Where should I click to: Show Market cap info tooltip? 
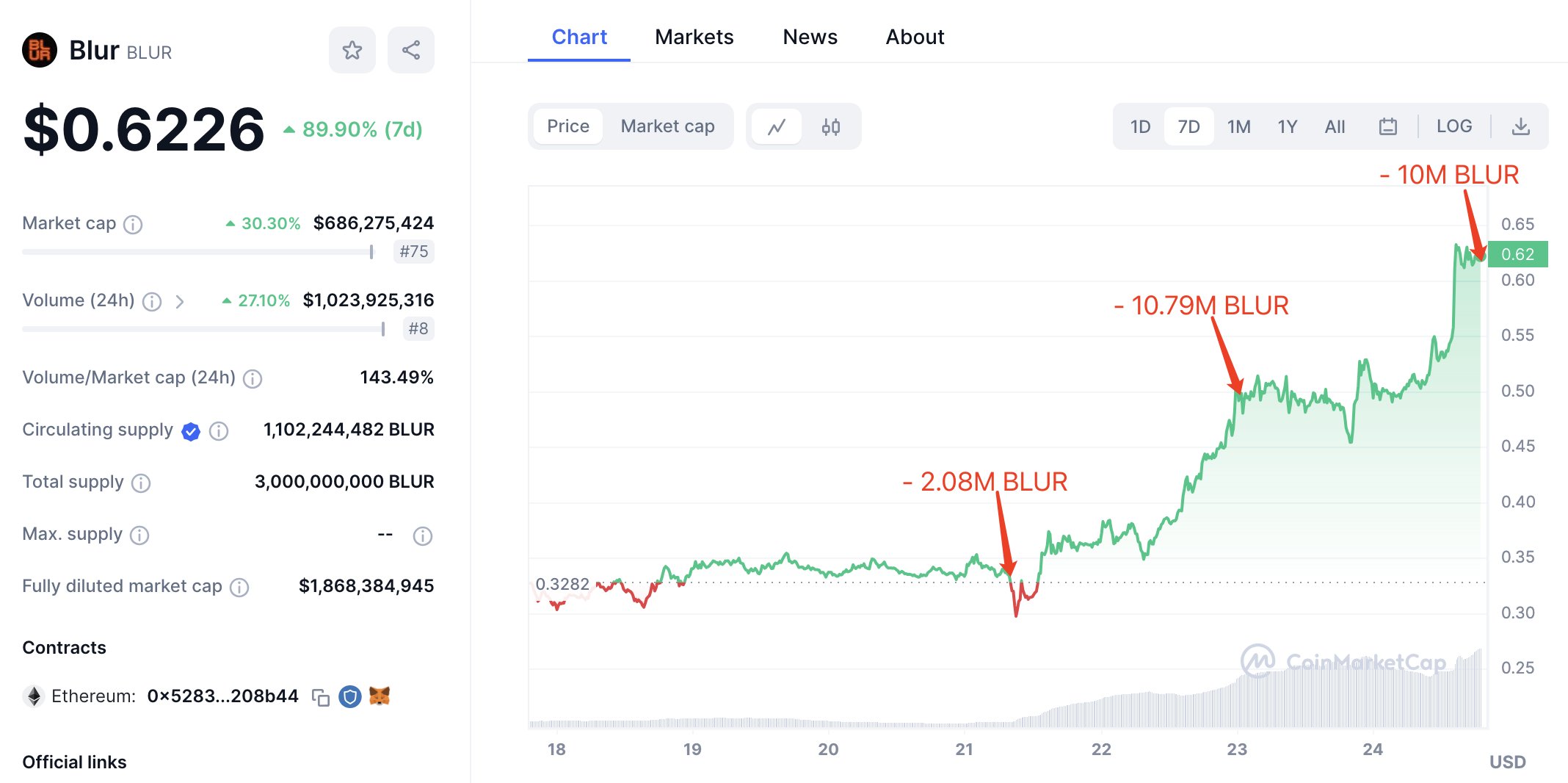click(x=133, y=225)
